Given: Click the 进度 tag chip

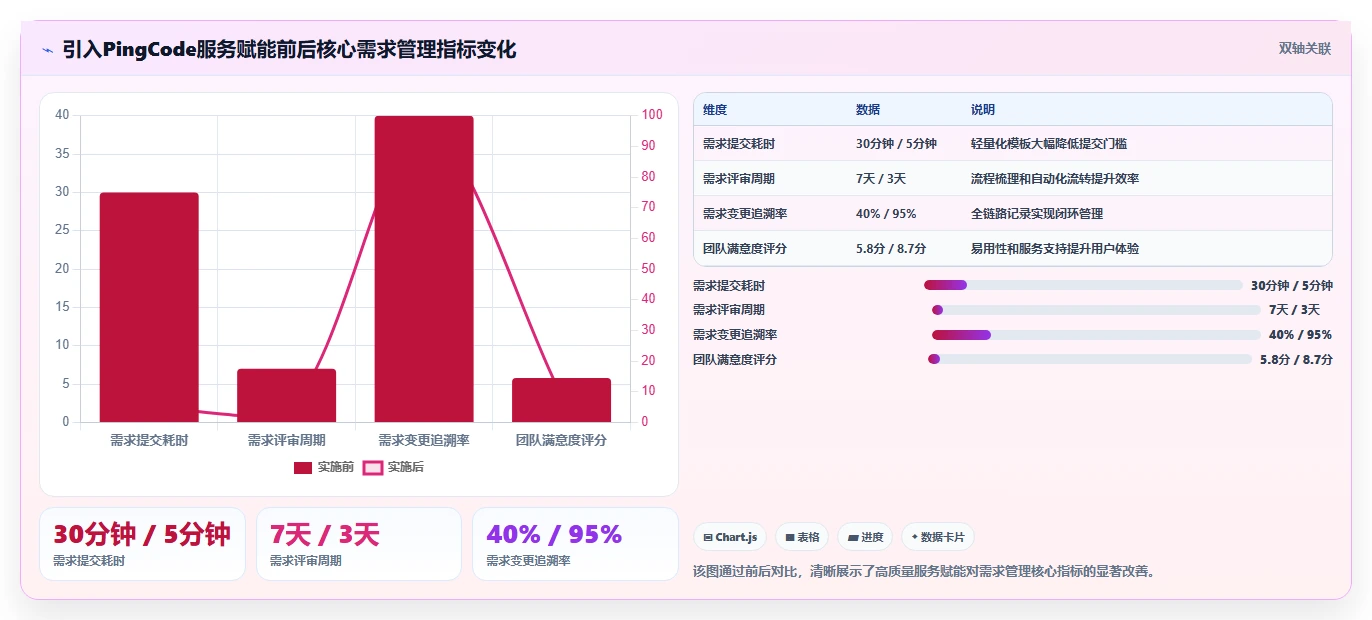Looking at the screenshot, I should 865,537.
